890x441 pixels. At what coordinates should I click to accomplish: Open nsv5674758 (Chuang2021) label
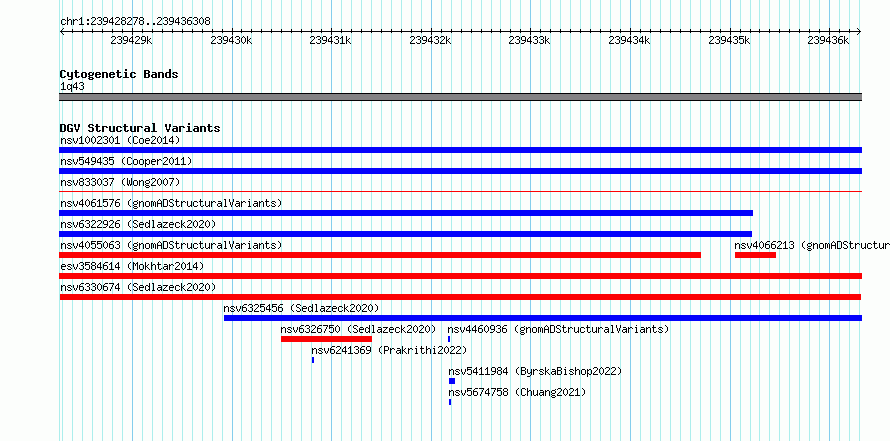[x=517, y=392]
